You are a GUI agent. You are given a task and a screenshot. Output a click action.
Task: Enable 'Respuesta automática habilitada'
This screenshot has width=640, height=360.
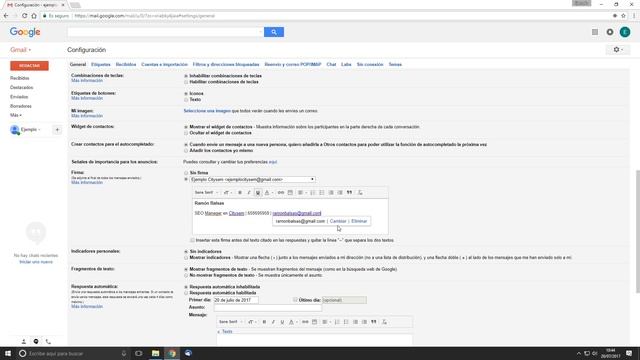click(x=186, y=293)
